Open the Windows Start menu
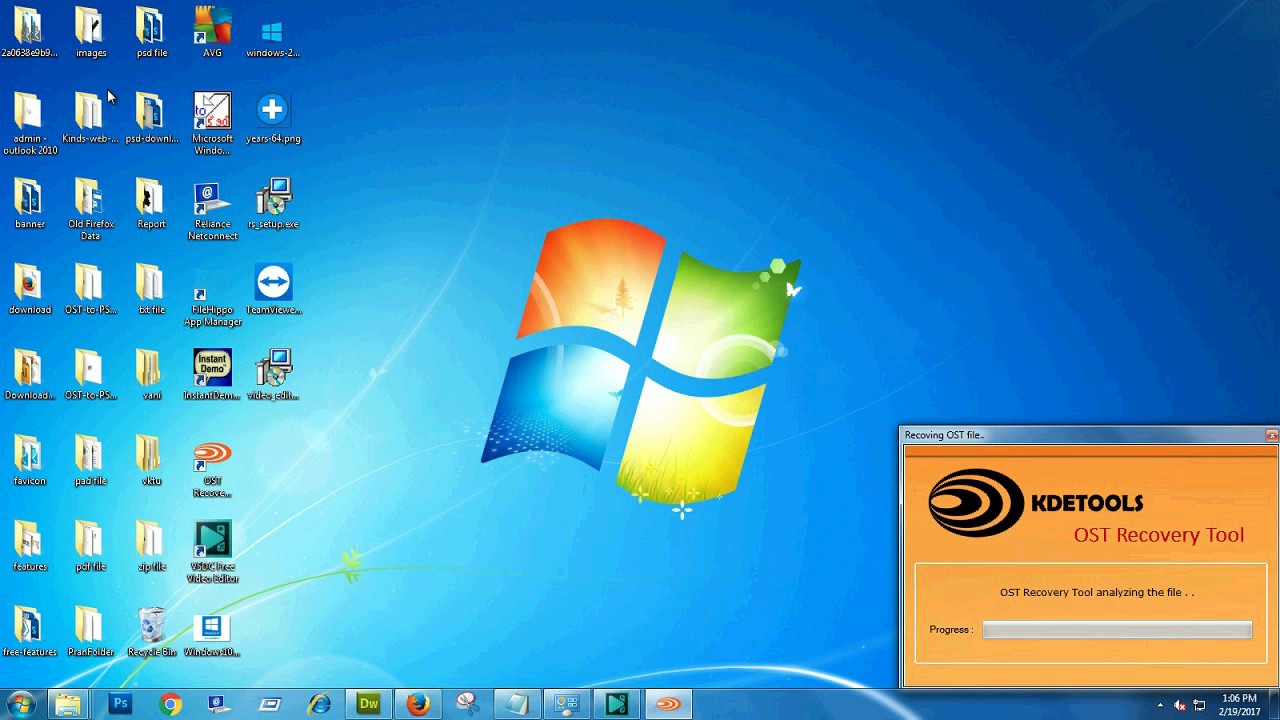Viewport: 1280px width, 720px height. (x=20, y=704)
